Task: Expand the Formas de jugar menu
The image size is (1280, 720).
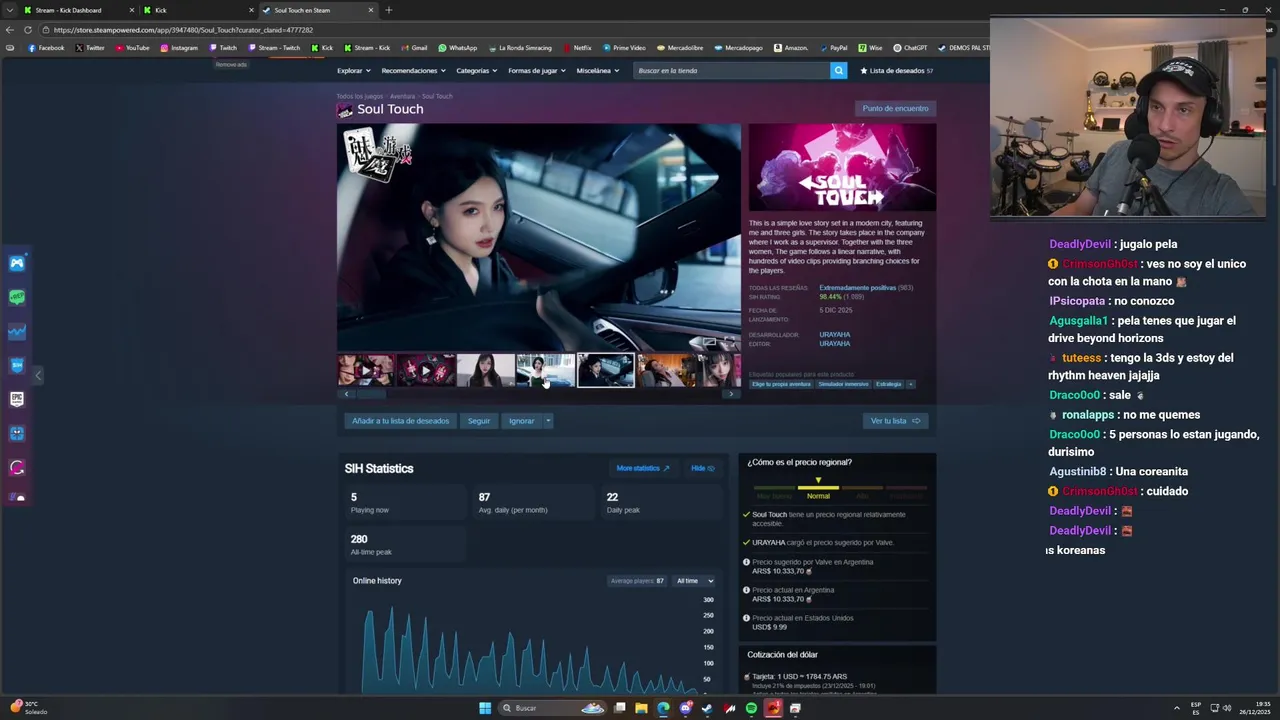Action: [536, 71]
